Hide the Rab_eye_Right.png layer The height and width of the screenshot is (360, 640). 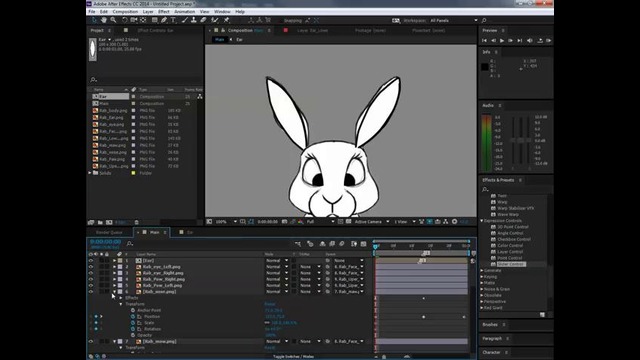(x=91, y=273)
